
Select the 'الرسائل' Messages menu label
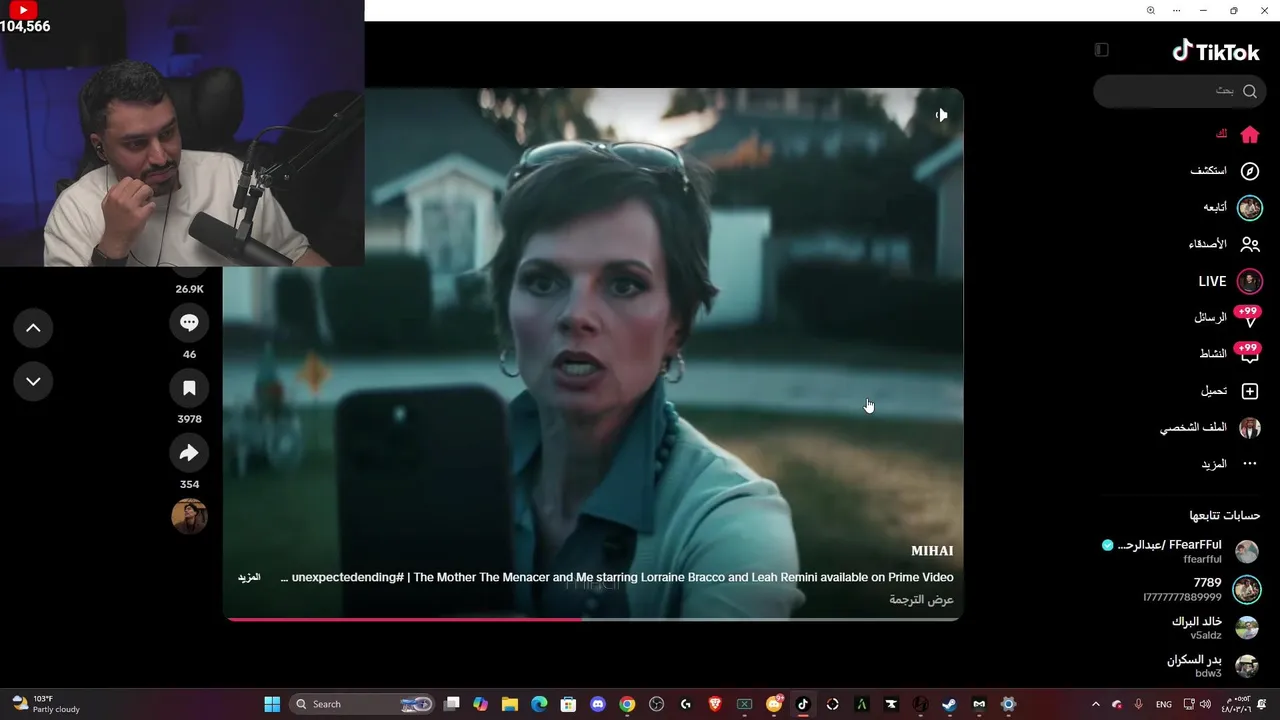1210,317
